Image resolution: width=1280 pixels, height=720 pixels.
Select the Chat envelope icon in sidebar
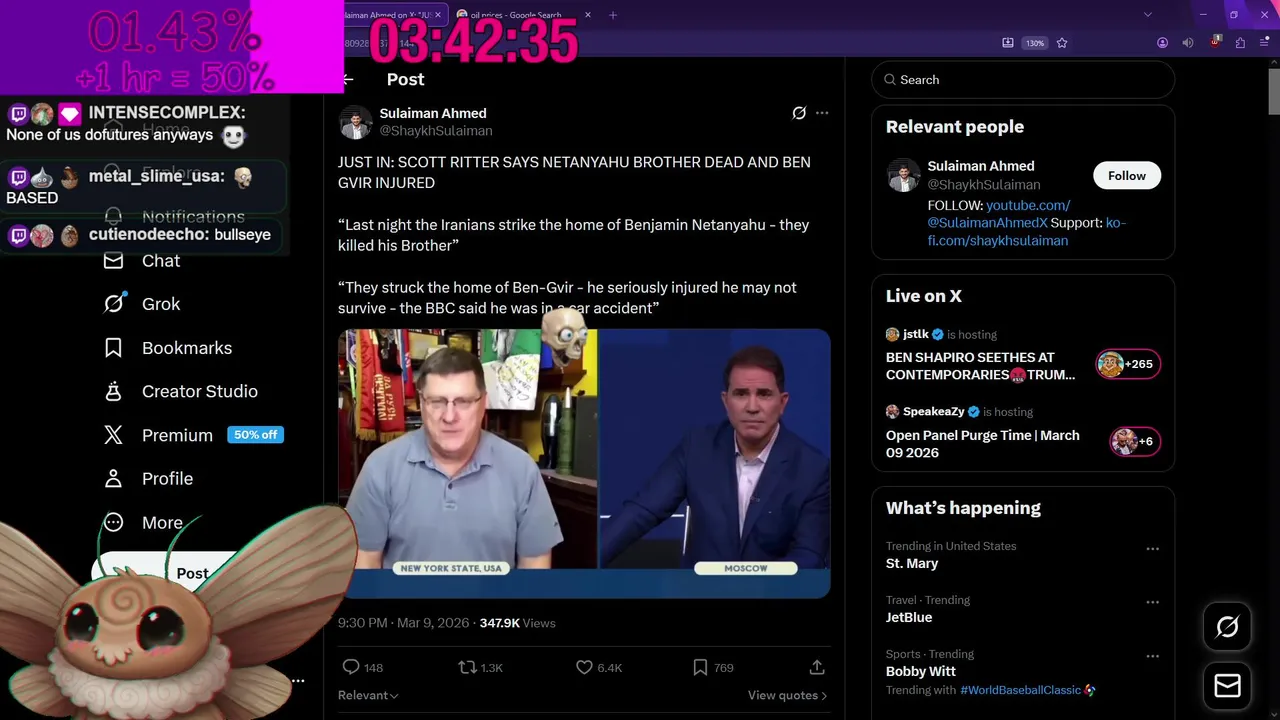pyautogui.click(x=114, y=261)
